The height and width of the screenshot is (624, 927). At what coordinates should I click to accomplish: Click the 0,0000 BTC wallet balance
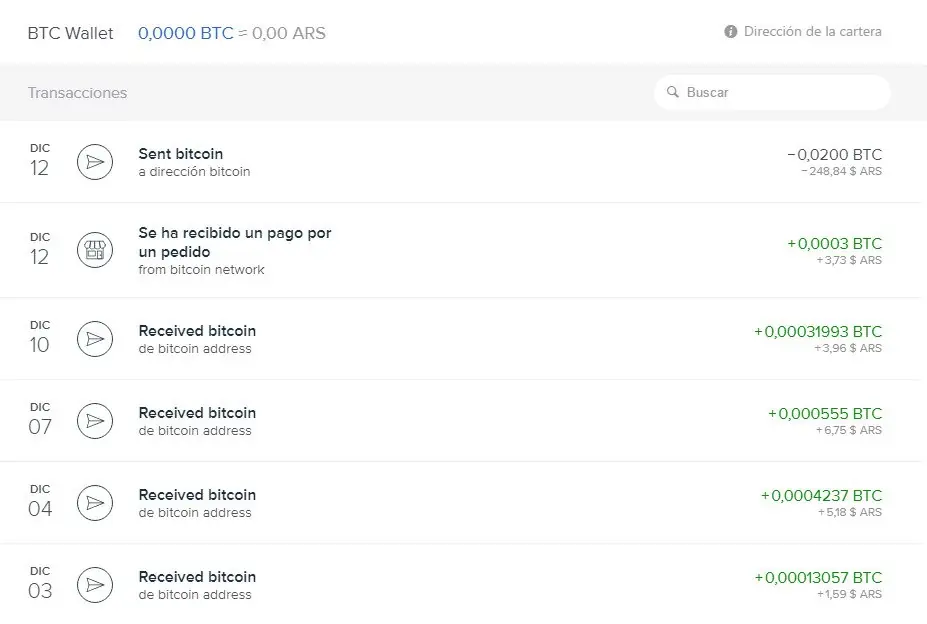coord(186,33)
